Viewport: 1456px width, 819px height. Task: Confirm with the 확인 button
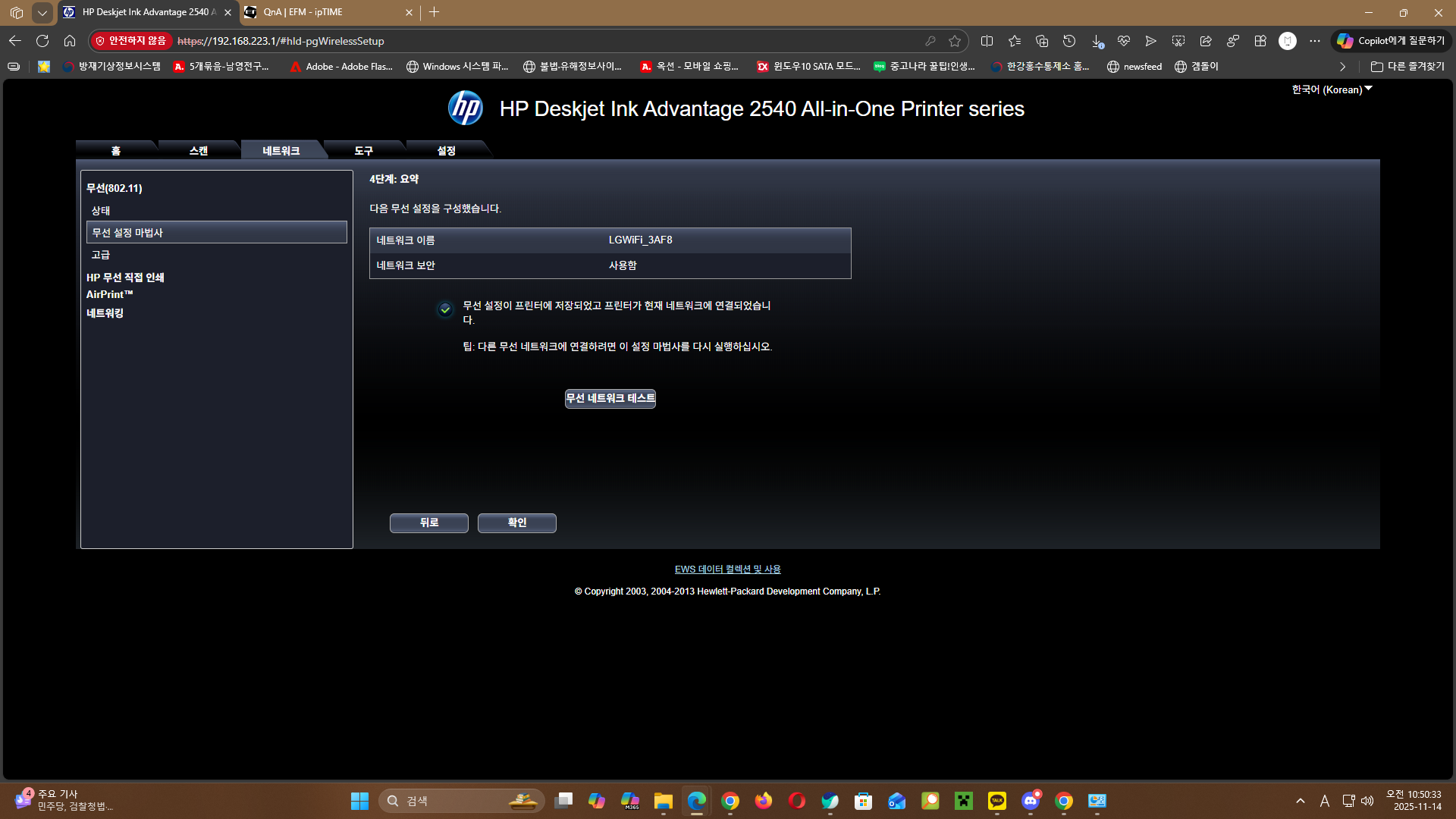pos(517,522)
